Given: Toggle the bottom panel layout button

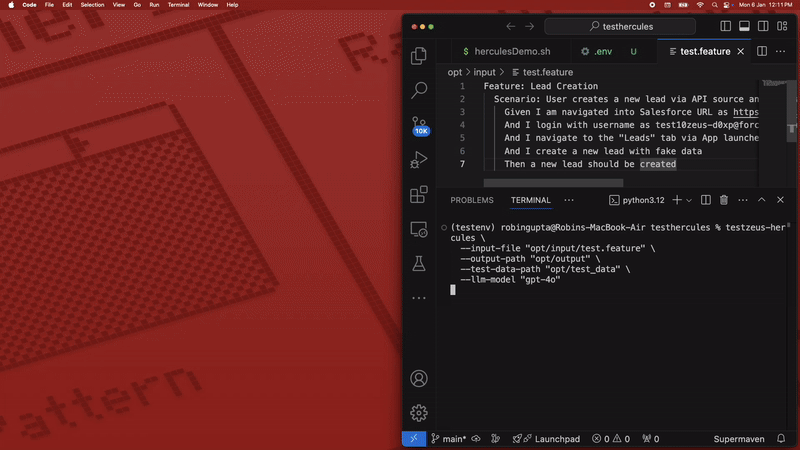Looking at the screenshot, I should [743, 26].
